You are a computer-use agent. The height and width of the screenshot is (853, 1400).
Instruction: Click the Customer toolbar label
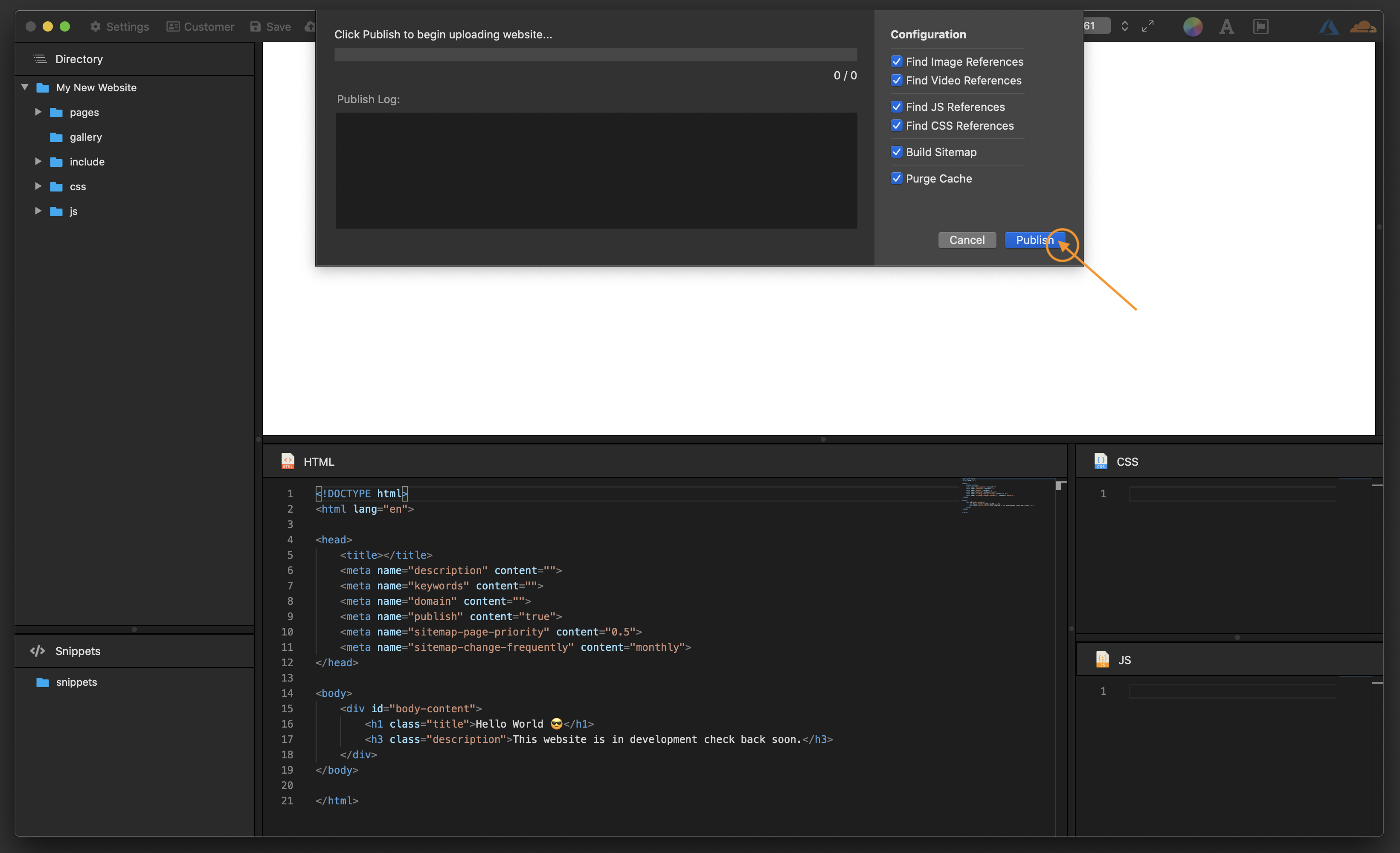209,27
